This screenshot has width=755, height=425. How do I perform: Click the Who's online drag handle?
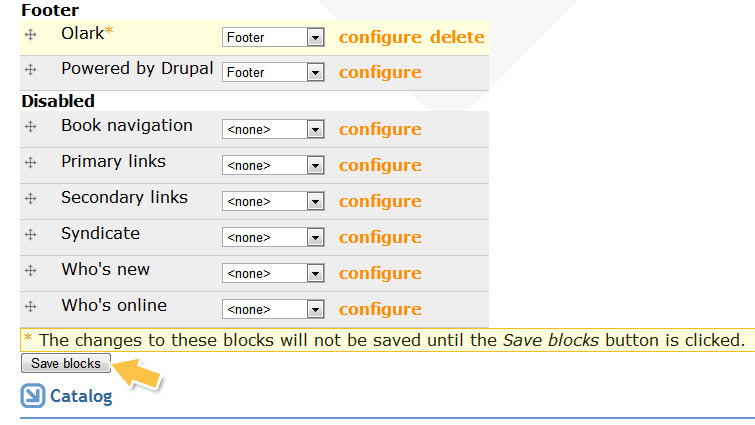click(31, 308)
